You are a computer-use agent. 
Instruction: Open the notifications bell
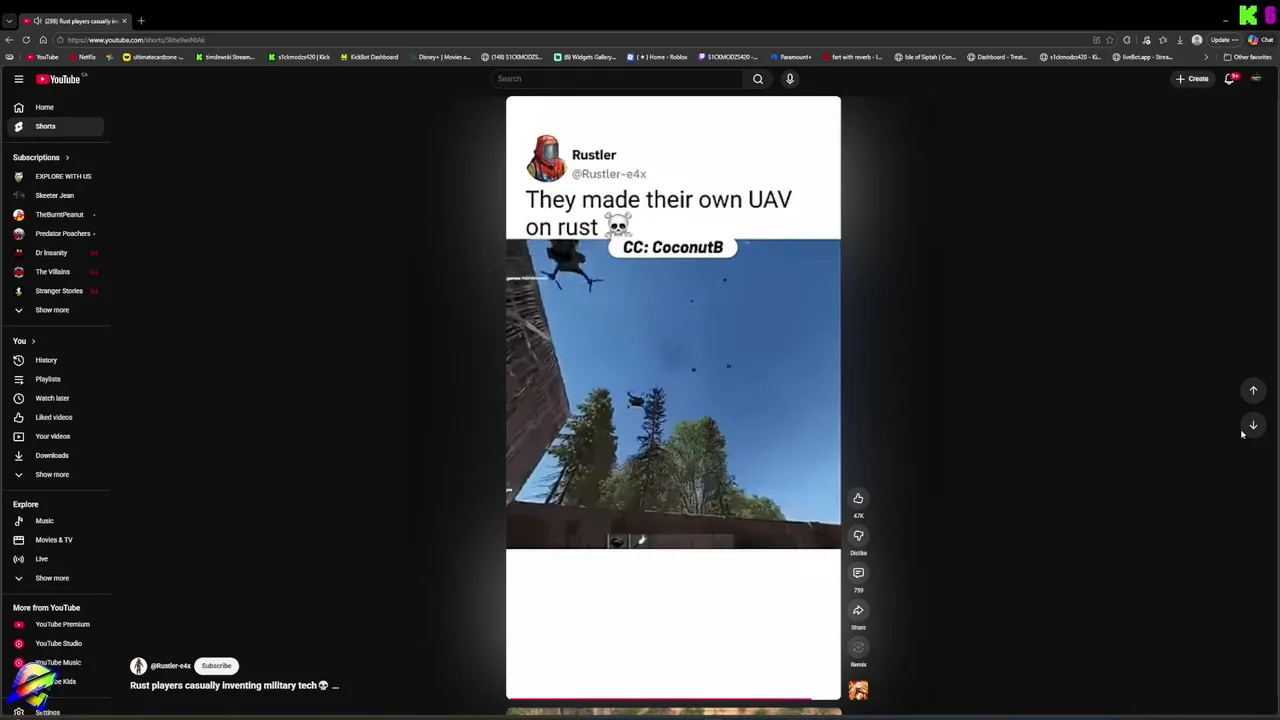click(x=1230, y=79)
